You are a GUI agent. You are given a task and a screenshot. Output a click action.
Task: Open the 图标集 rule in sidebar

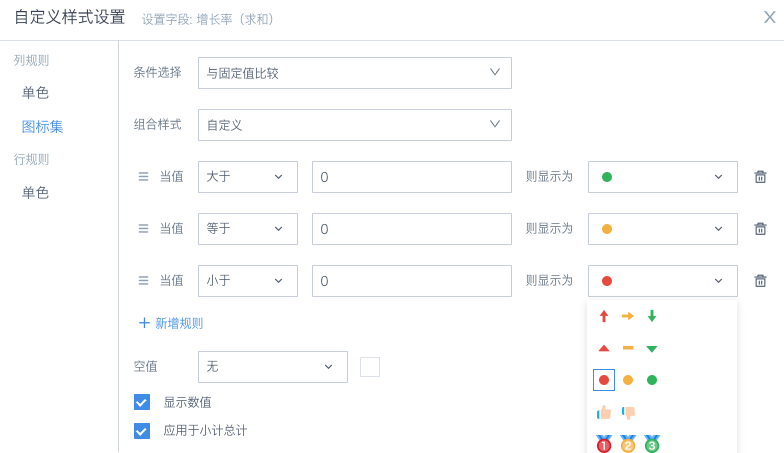point(43,127)
